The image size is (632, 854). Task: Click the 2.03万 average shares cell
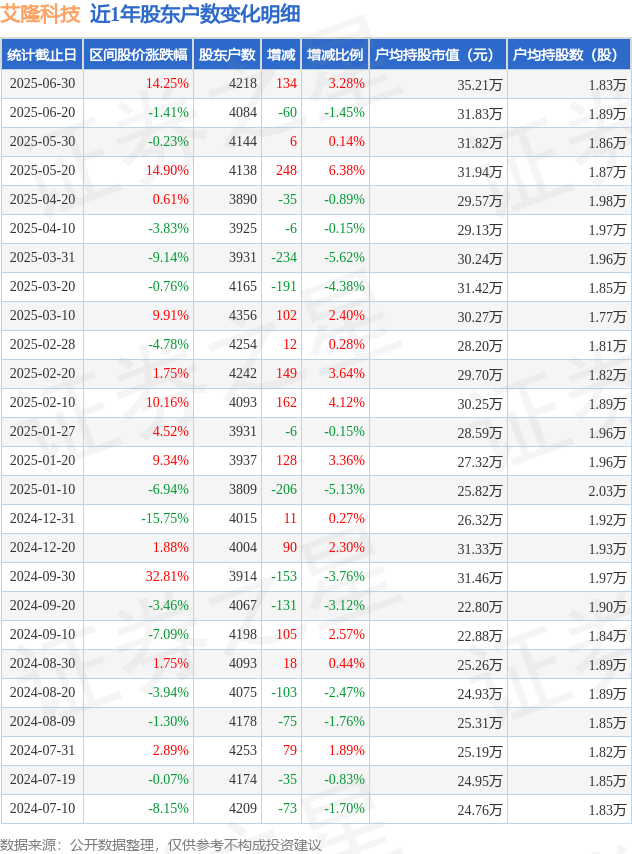click(607, 491)
